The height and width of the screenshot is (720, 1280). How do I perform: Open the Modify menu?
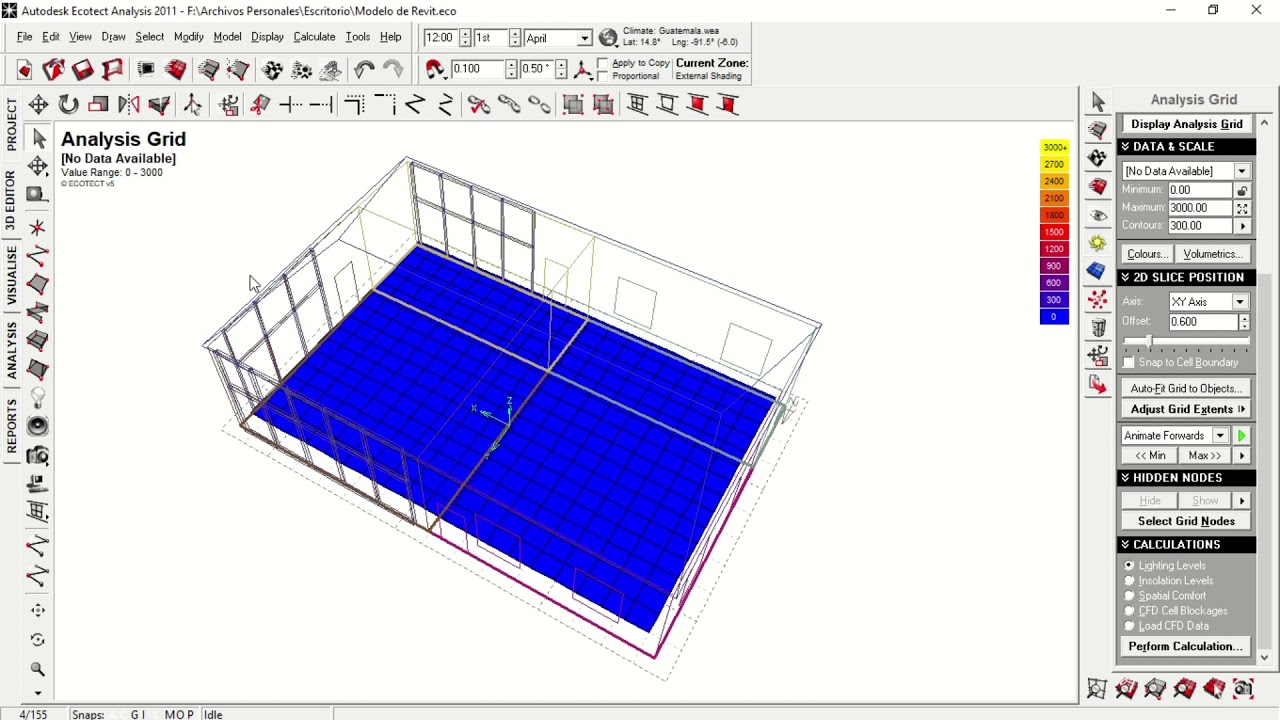(188, 37)
